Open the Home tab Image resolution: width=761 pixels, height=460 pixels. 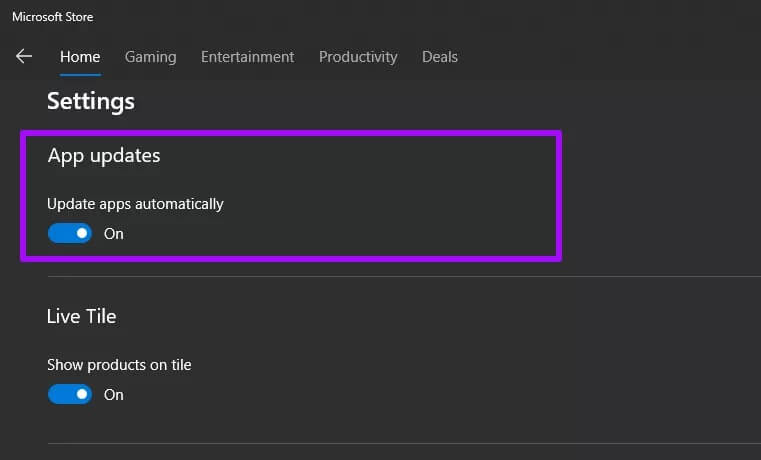tap(80, 57)
